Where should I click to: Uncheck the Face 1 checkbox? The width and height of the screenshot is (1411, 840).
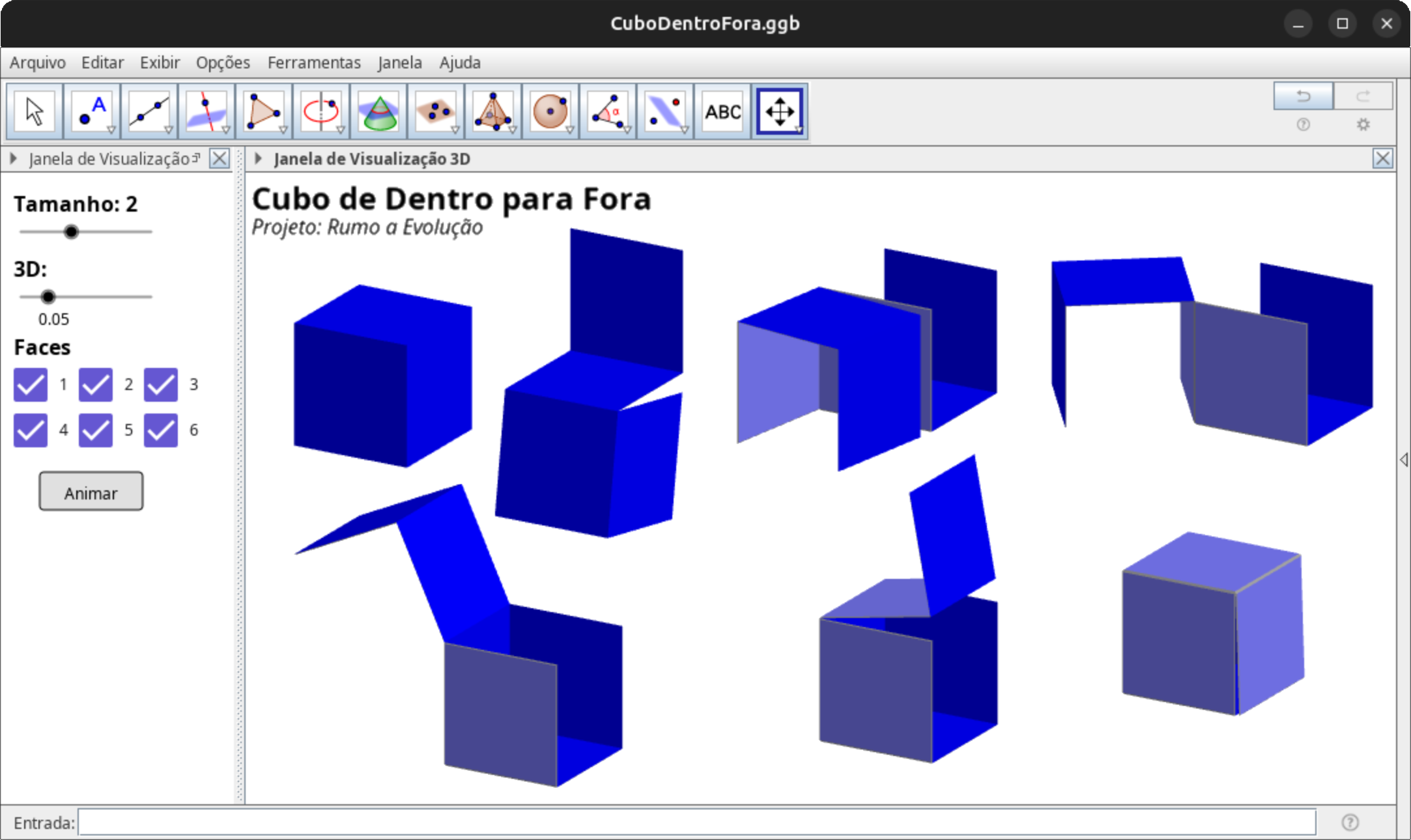pos(31,385)
